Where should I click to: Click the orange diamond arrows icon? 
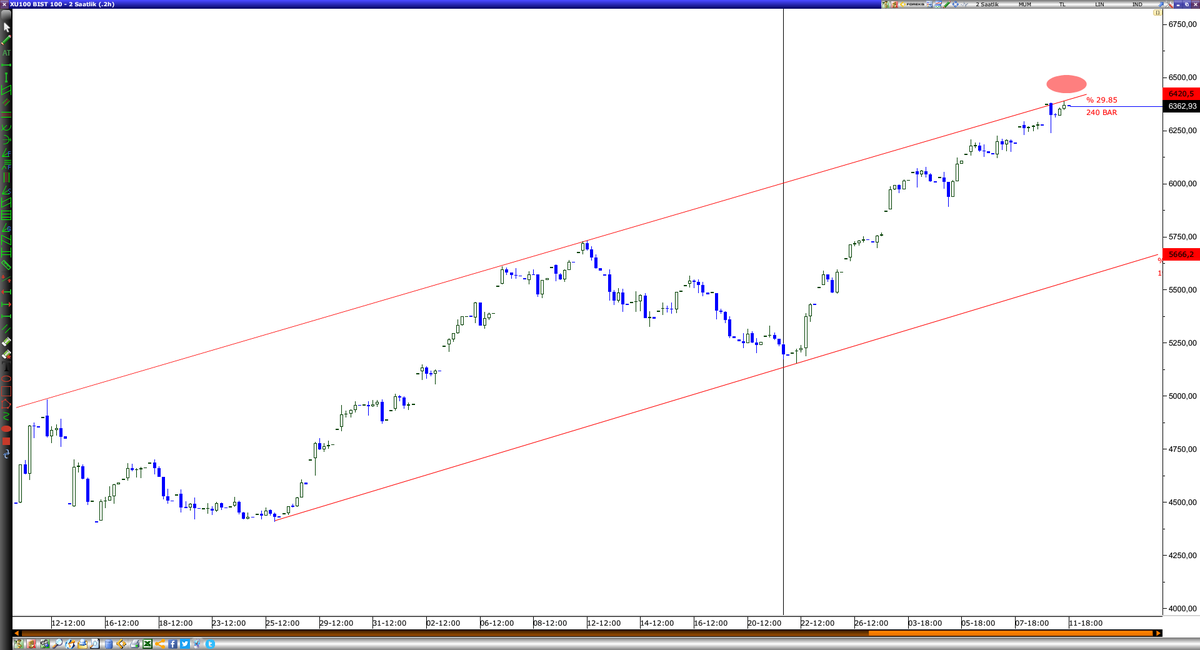121,644
